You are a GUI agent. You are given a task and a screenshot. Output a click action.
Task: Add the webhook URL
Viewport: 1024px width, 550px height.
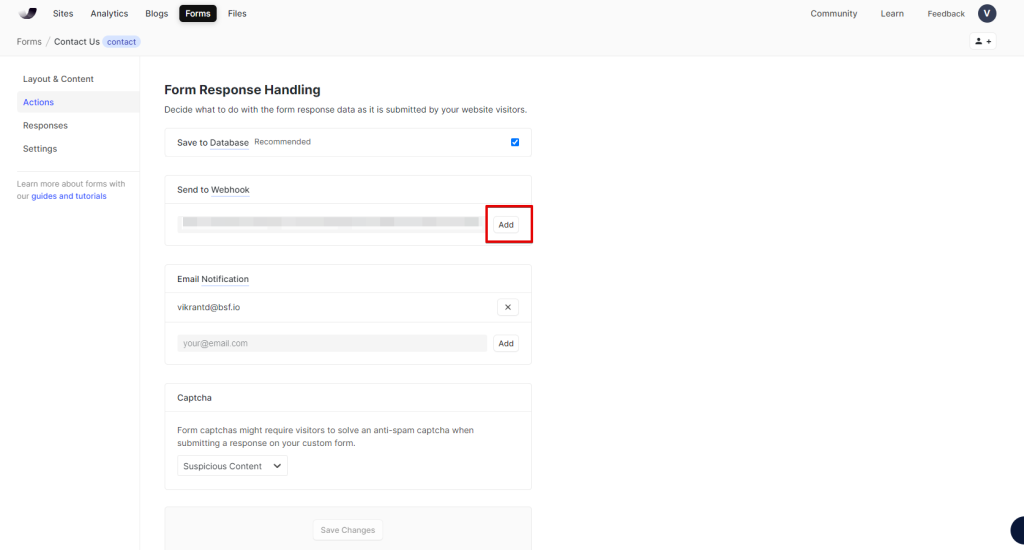pyautogui.click(x=506, y=225)
